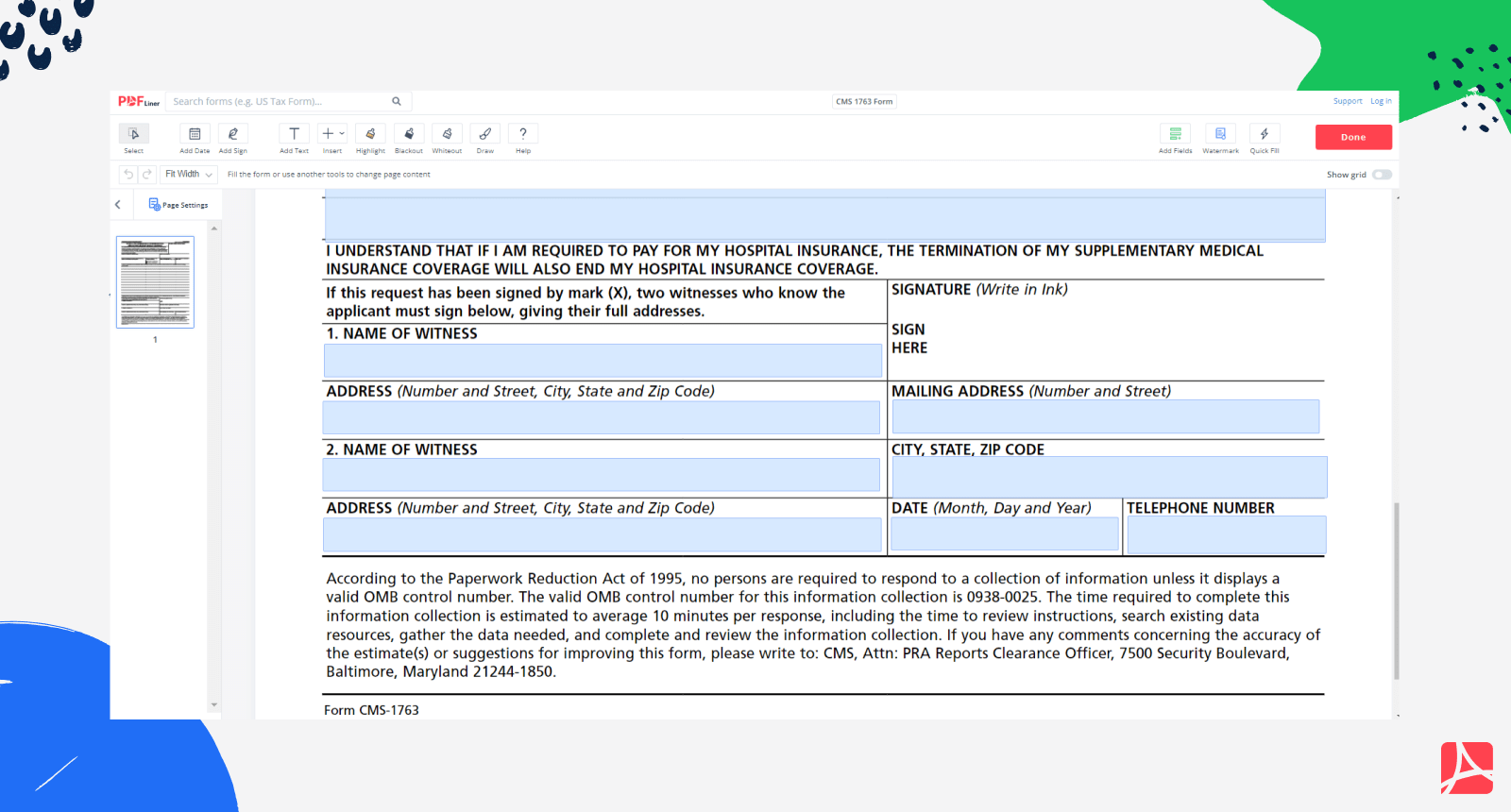Click the City, State, Zip Code field
Screen dimensions: 1511x812
coord(1110,477)
